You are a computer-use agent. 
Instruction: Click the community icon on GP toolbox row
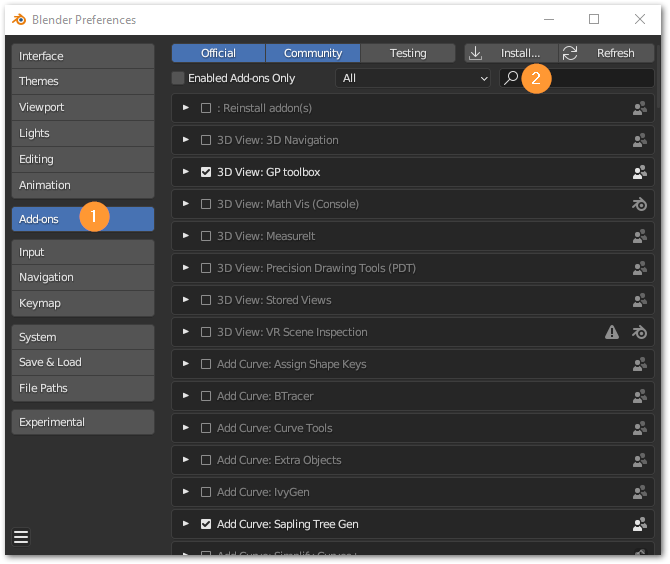pos(640,172)
